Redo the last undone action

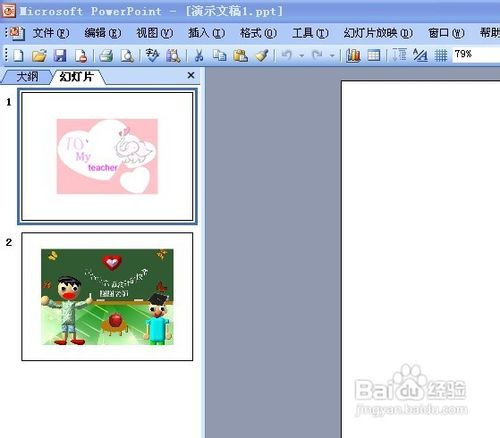pyautogui.click(x=317, y=55)
